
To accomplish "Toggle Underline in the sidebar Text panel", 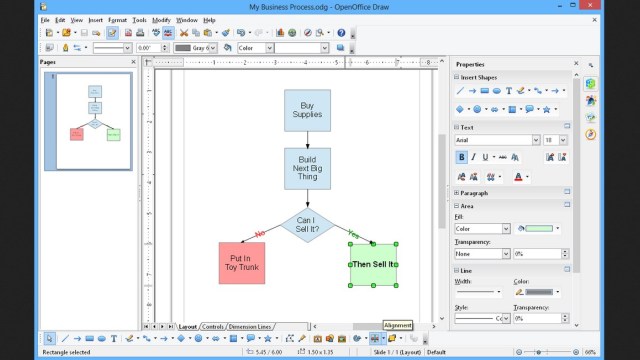I will pos(485,157).
